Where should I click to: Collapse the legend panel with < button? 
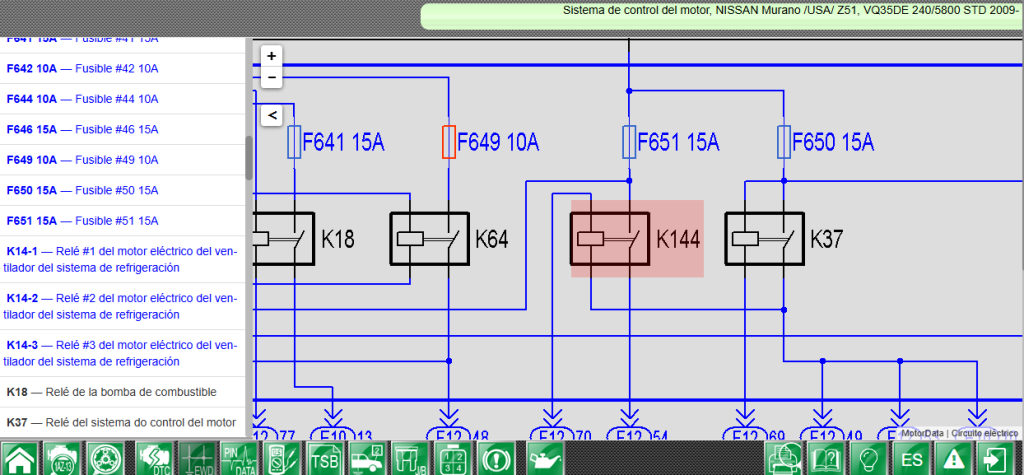click(x=272, y=116)
